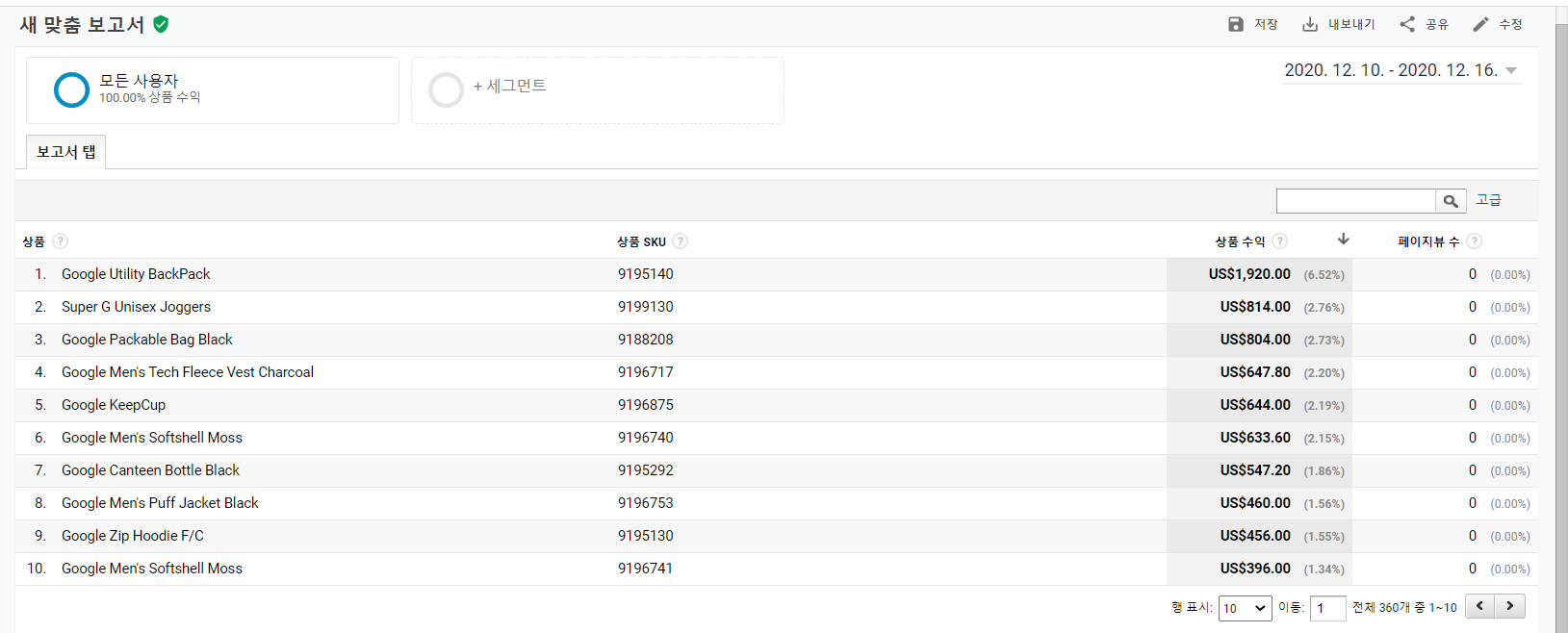Viewport: 1568px width, 633px height.
Task: Click the 내보내기 export icon
Action: [1310, 24]
